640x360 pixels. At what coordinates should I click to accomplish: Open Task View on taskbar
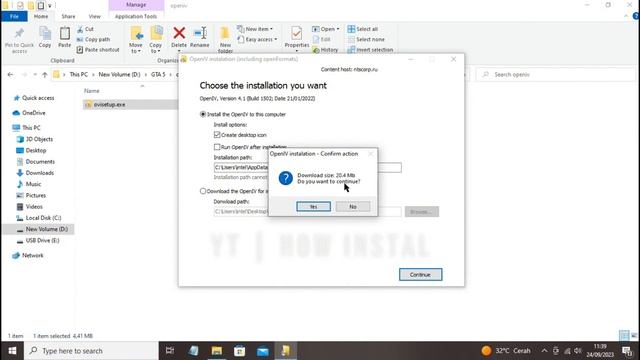tap(170, 351)
